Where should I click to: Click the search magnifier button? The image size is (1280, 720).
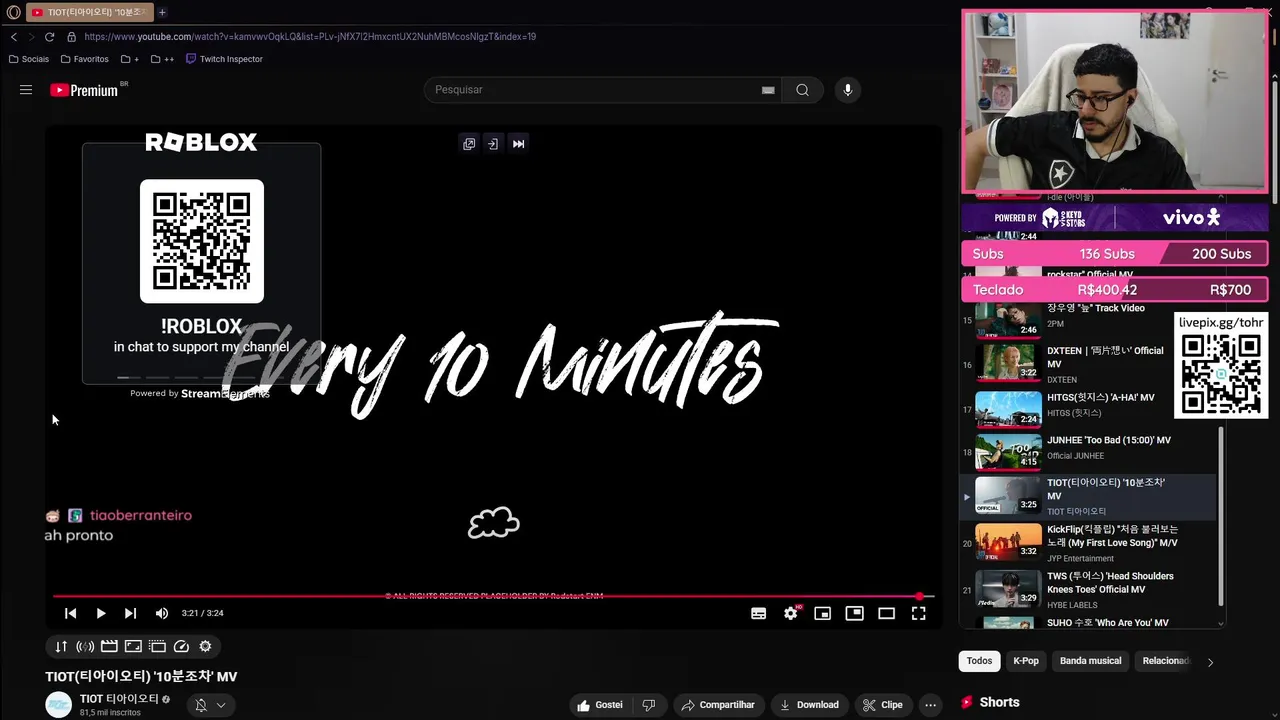[802, 90]
